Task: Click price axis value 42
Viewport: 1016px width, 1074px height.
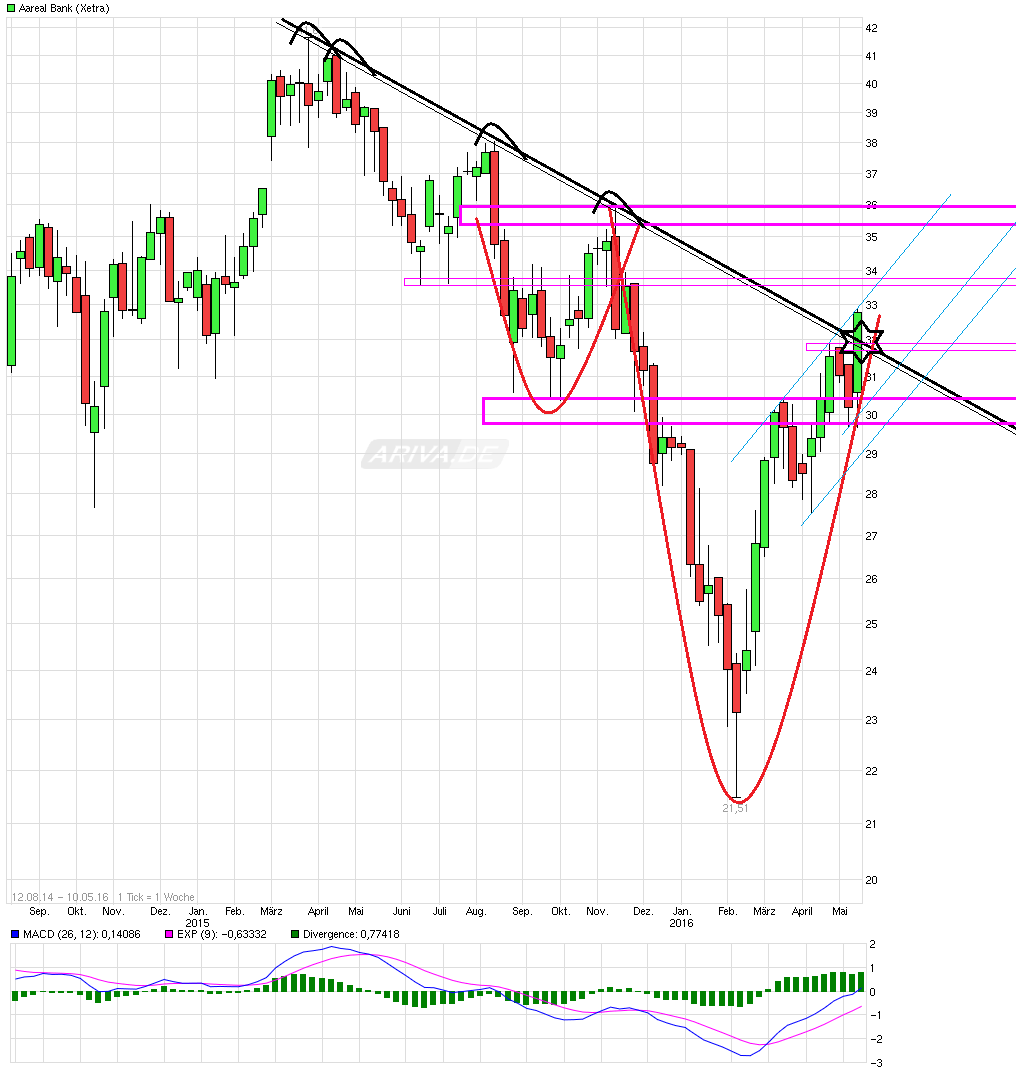Action: (x=871, y=28)
